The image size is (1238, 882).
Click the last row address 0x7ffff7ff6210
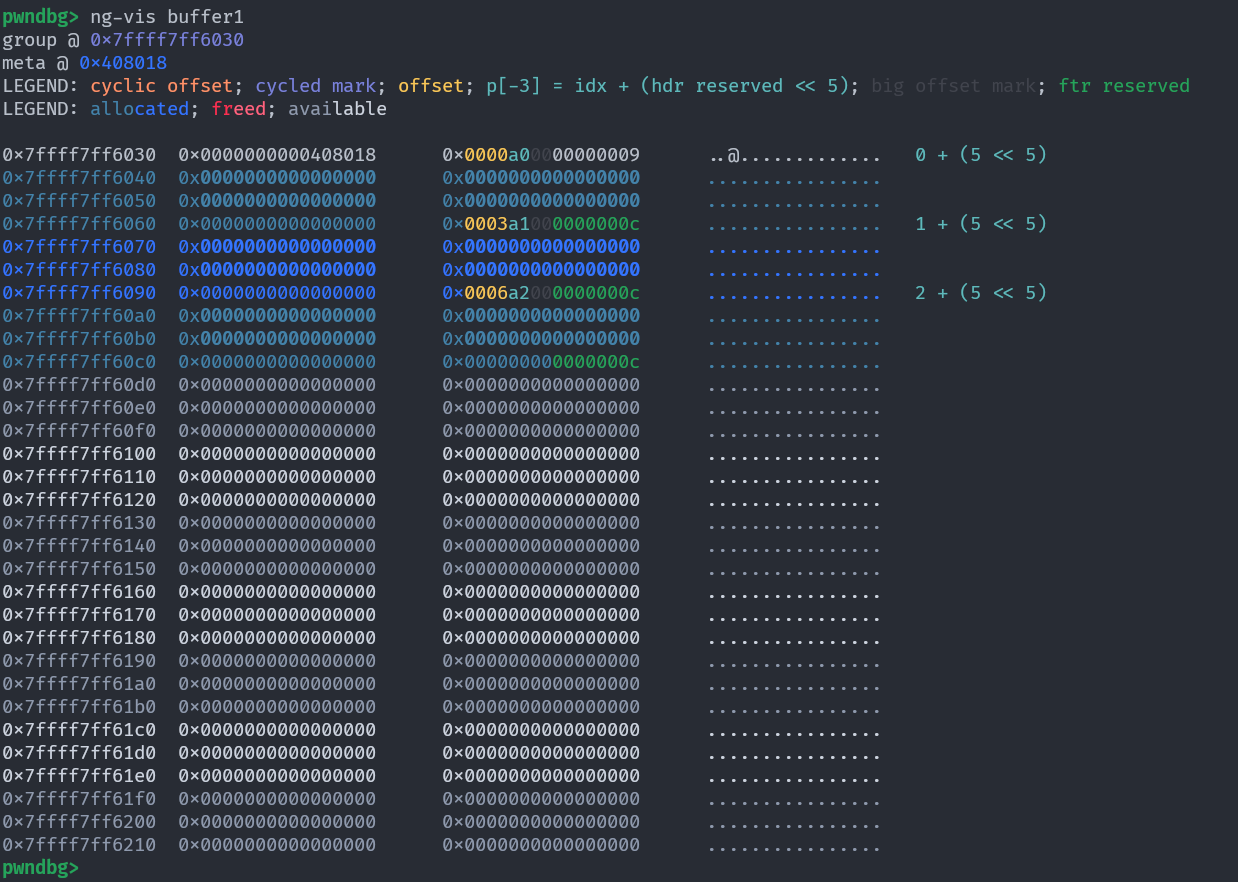click(79, 845)
